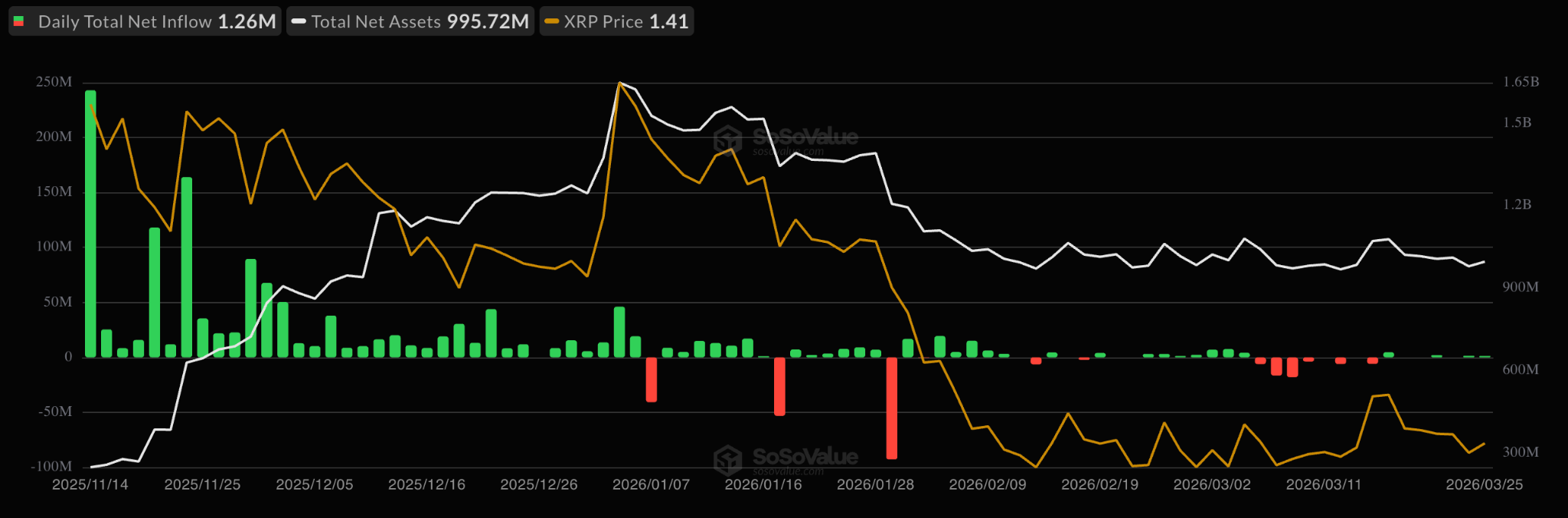Open the lower SoSoValue watermark text link

[x=805, y=457]
